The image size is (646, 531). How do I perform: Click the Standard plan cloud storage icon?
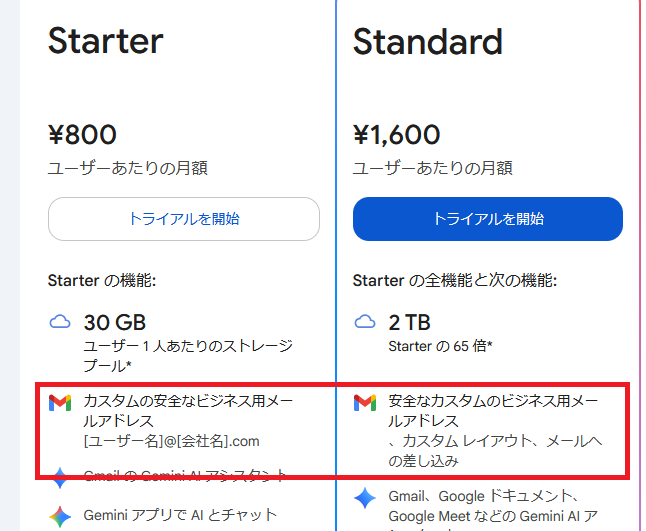pos(364,322)
